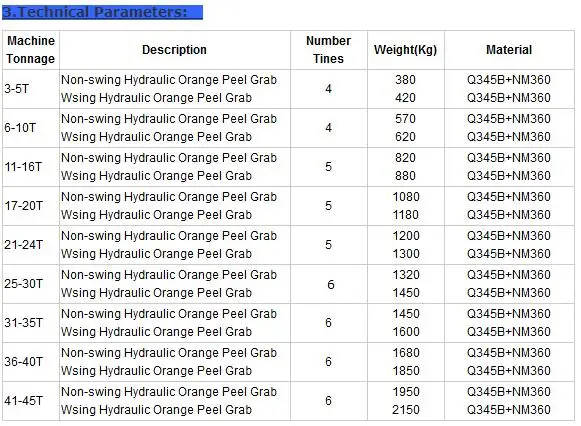Click 'Q345B+NM360' beside weight 620

point(509,137)
